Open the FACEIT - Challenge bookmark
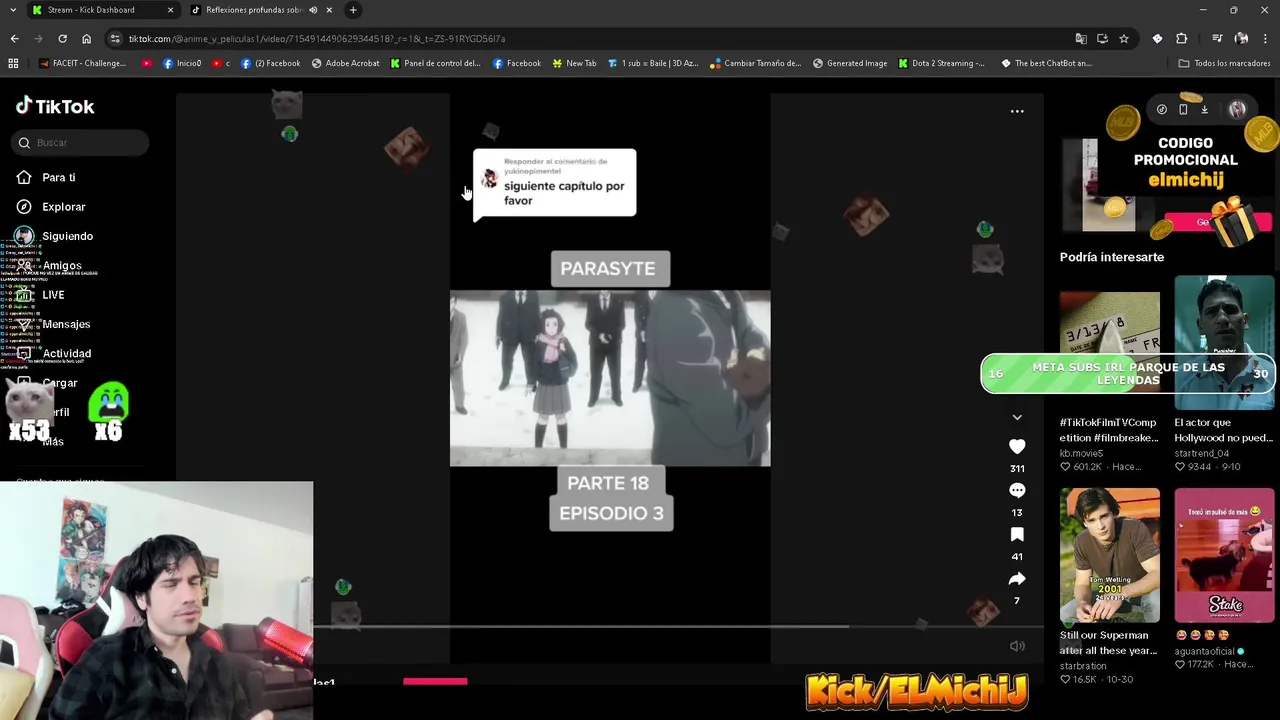The image size is (1280, 720). click(x=83, y=63)
